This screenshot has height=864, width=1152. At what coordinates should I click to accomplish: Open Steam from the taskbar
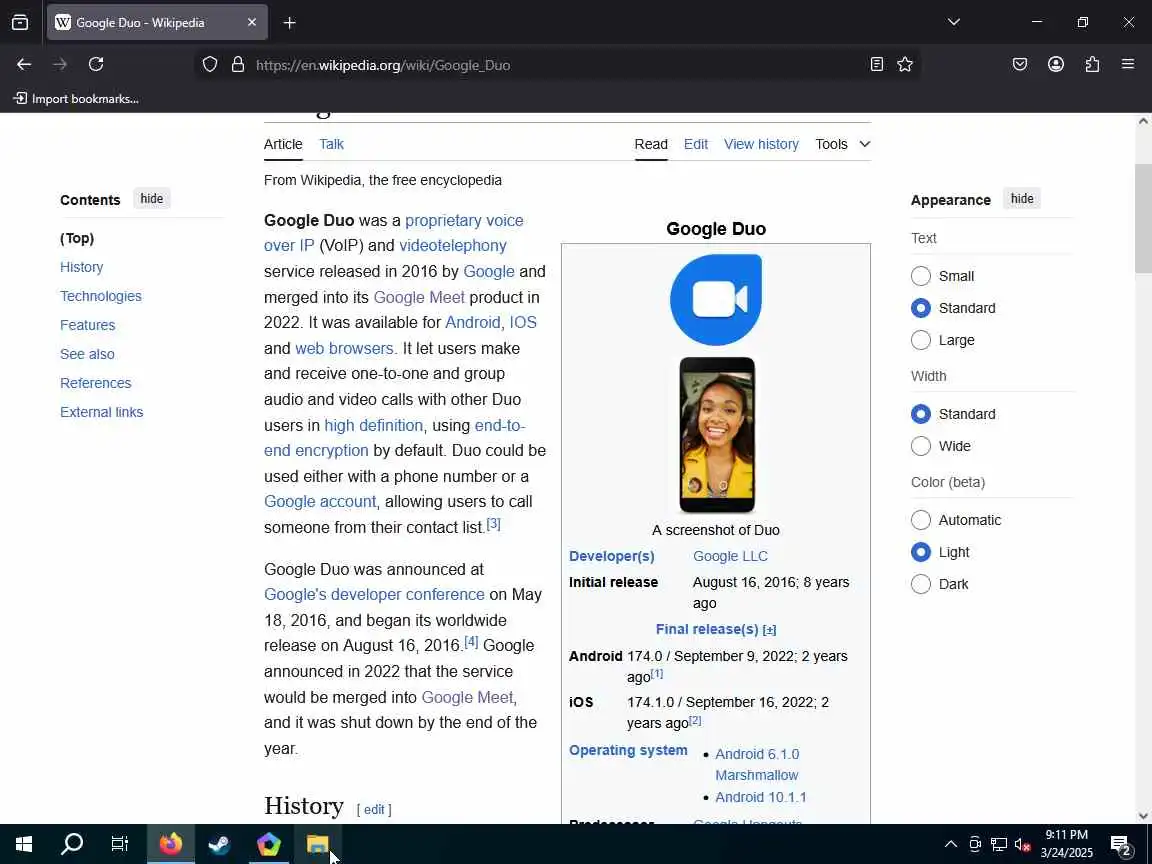[x=219, y=844]
